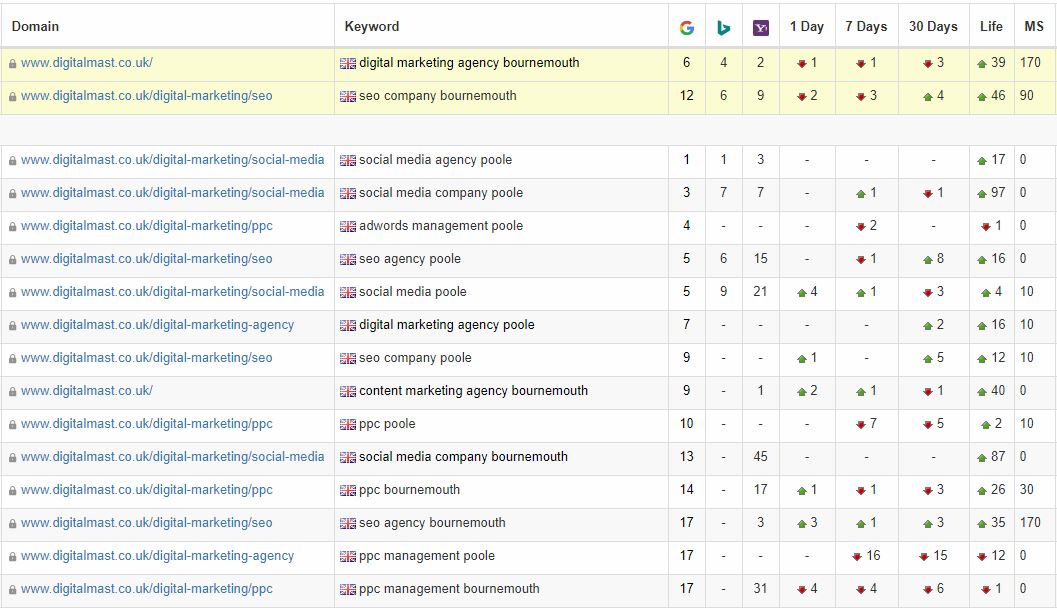This screenshot has width=1057, height=608.
Task: Open the social-media link for 'social media company poole'
Action: [173, 193]
